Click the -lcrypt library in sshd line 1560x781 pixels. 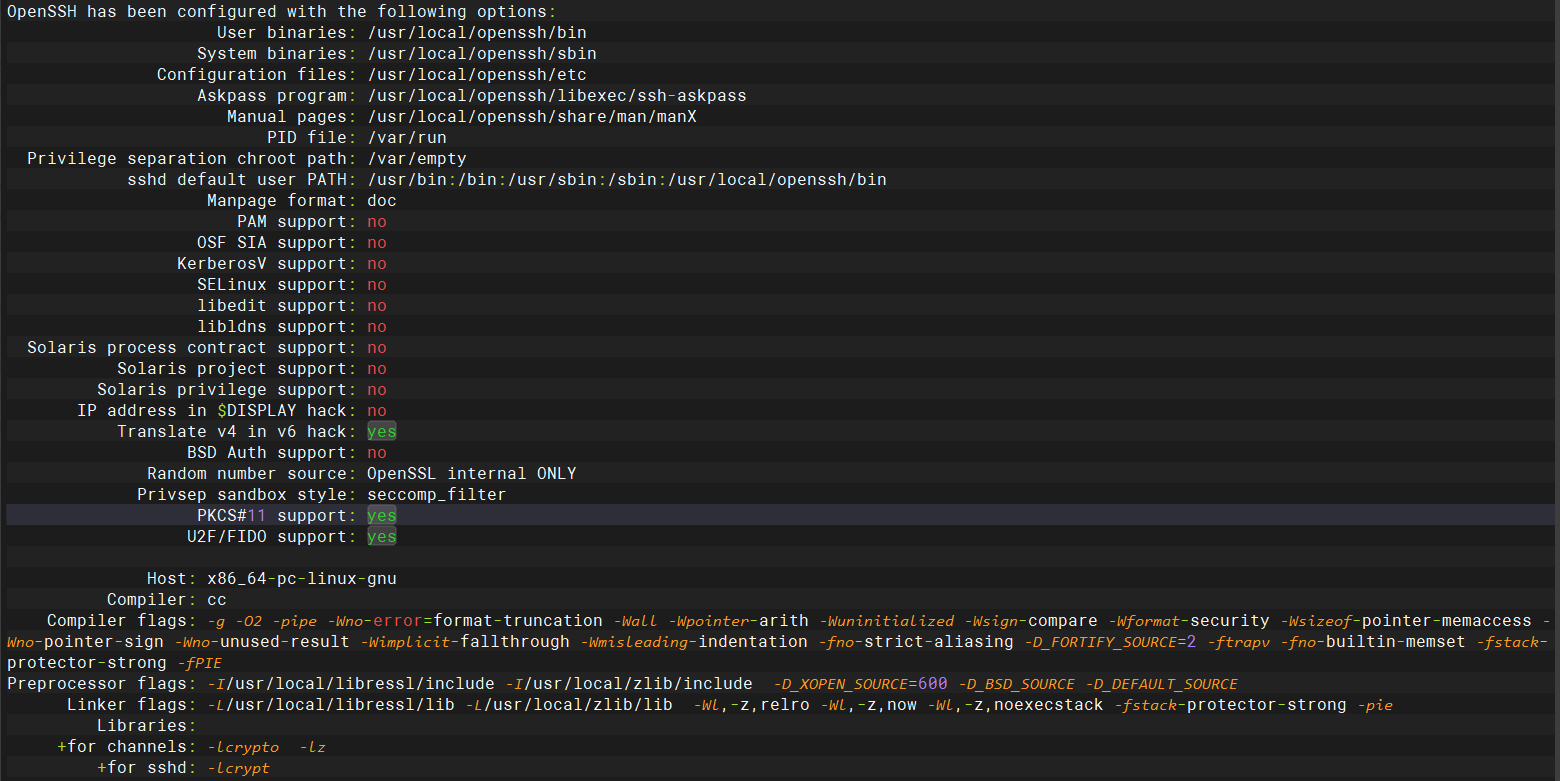[x=238, y=768]
